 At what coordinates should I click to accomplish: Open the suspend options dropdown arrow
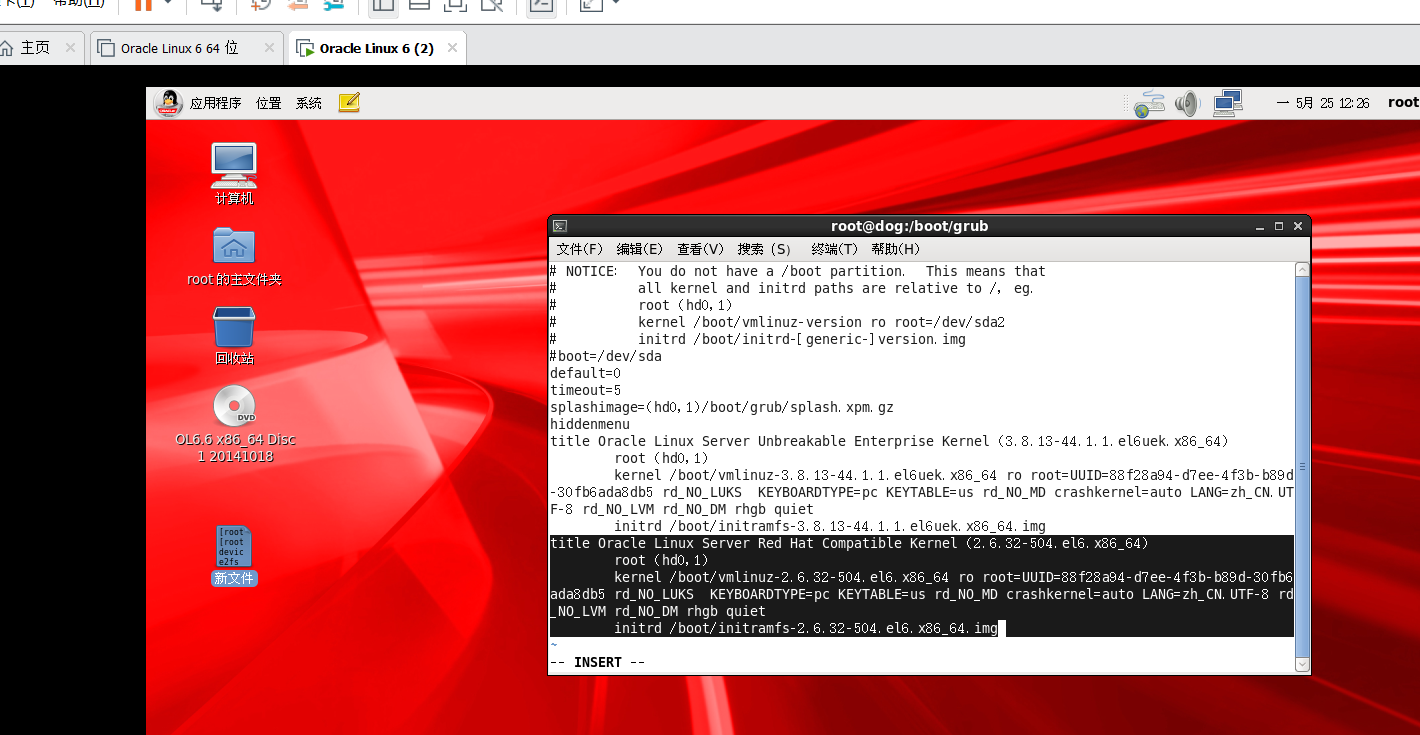[168, 7]
